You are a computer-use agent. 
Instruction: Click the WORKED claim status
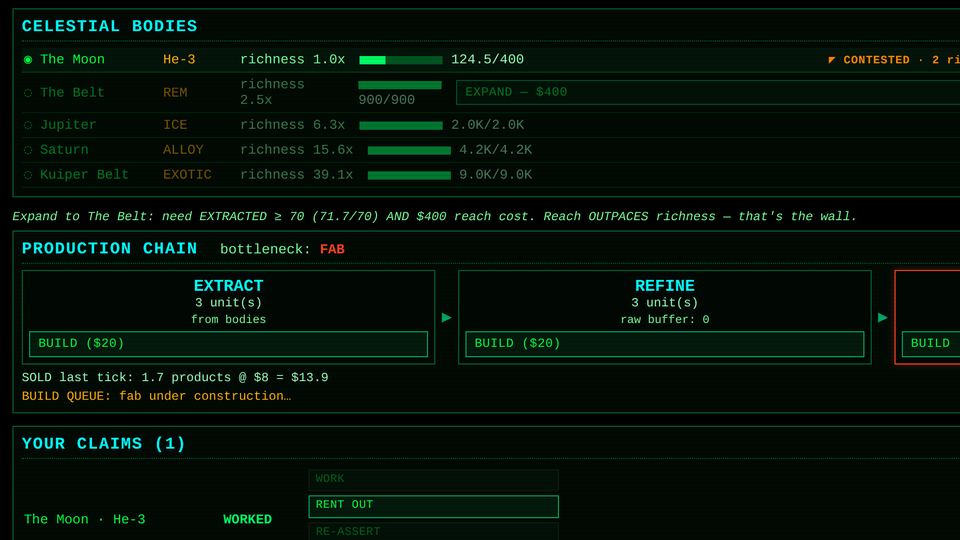pos(247,519)
